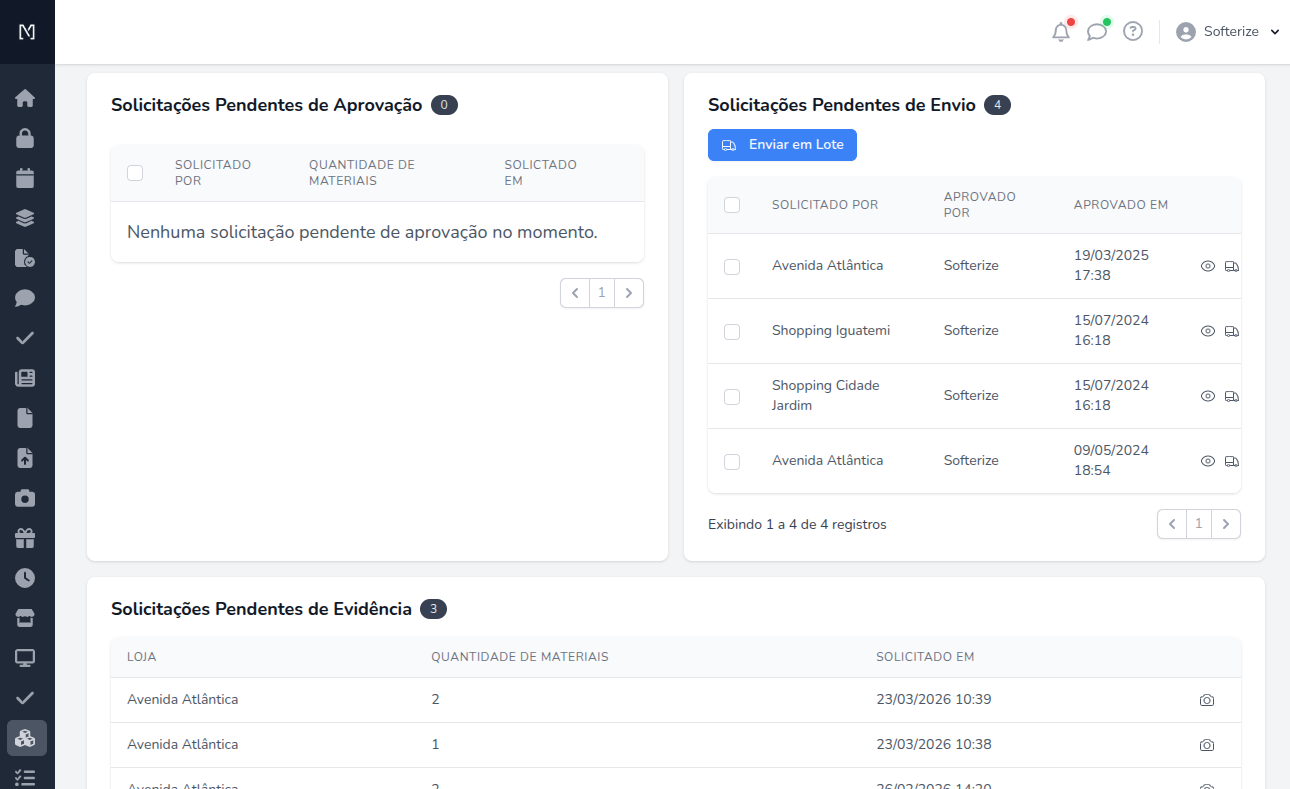Expand the Softerize account dropdown
Image resolution: width=1290 pixels, height=789 pixels.
coord(1228,31)
